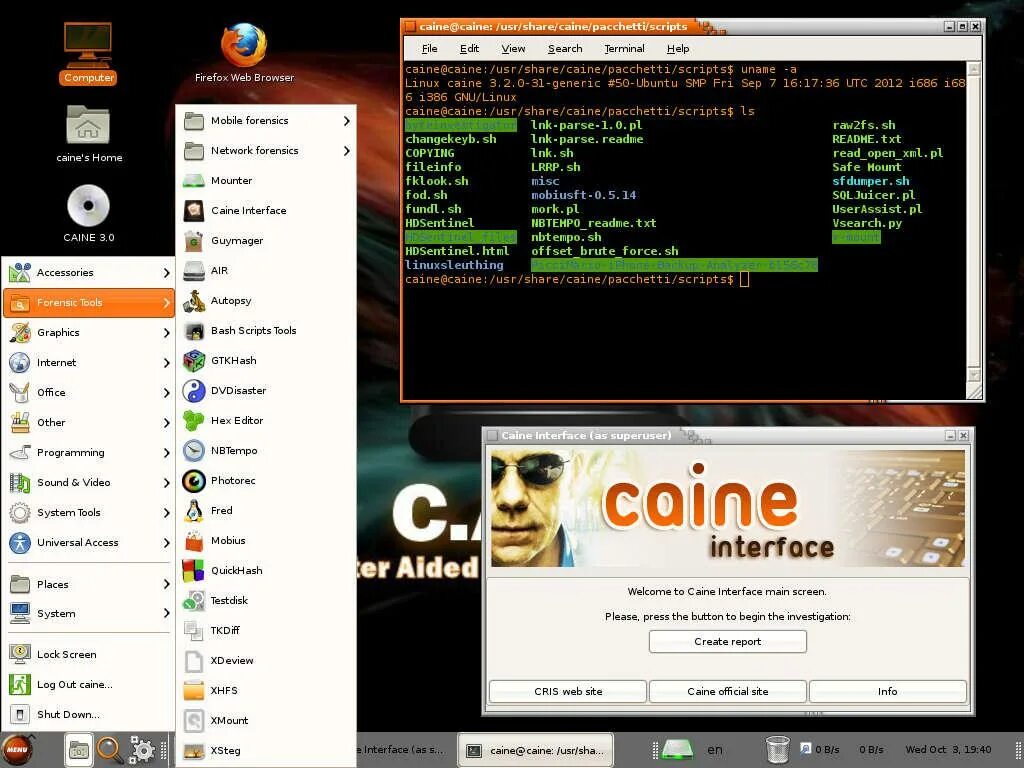Open the trash icon in panel
The image size is (1024, 768).
[x=777, y=750]
